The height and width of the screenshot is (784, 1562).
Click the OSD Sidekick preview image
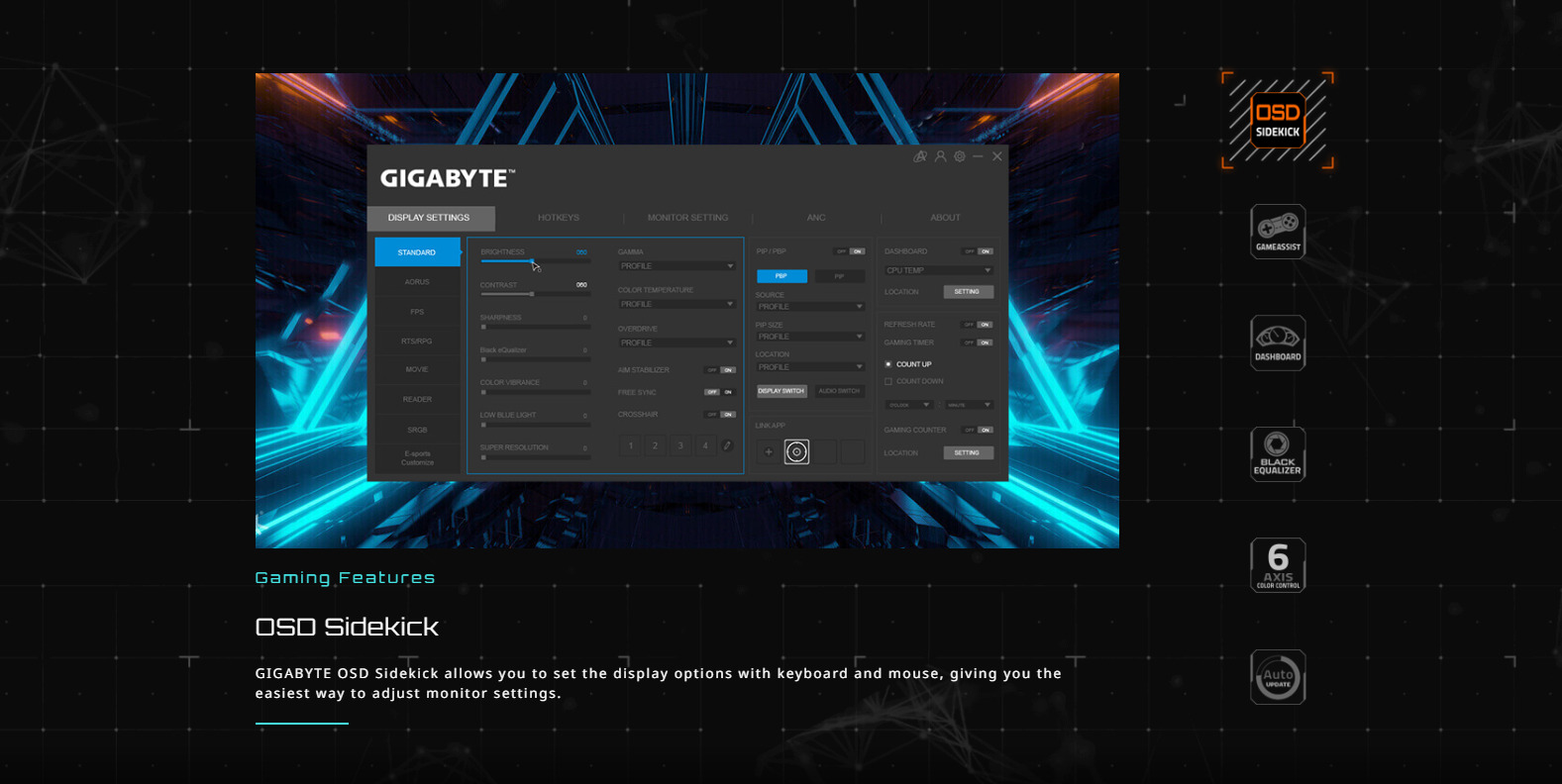coord(687,311)
